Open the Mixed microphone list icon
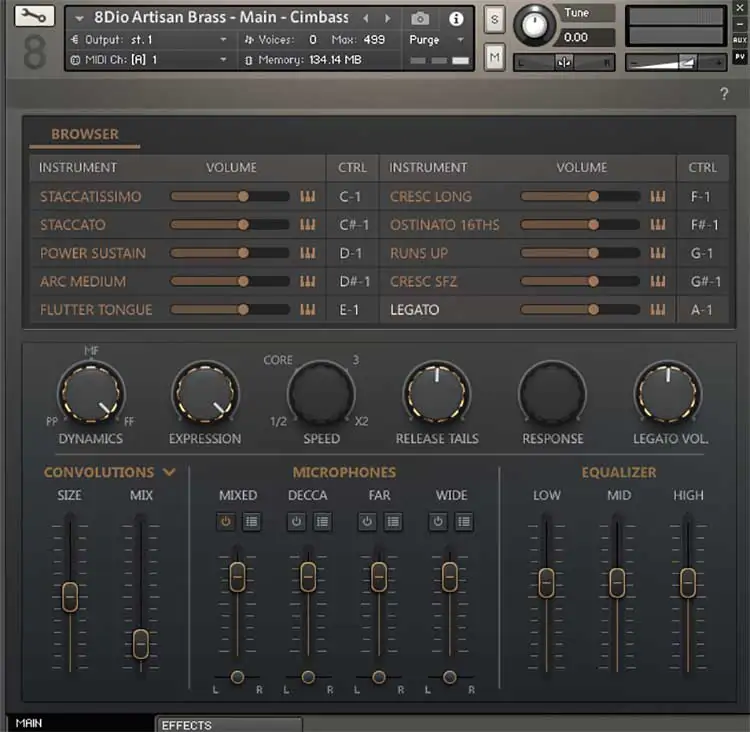Image resolution: width=750 pixels, height=732 pixels. (251, 521)
